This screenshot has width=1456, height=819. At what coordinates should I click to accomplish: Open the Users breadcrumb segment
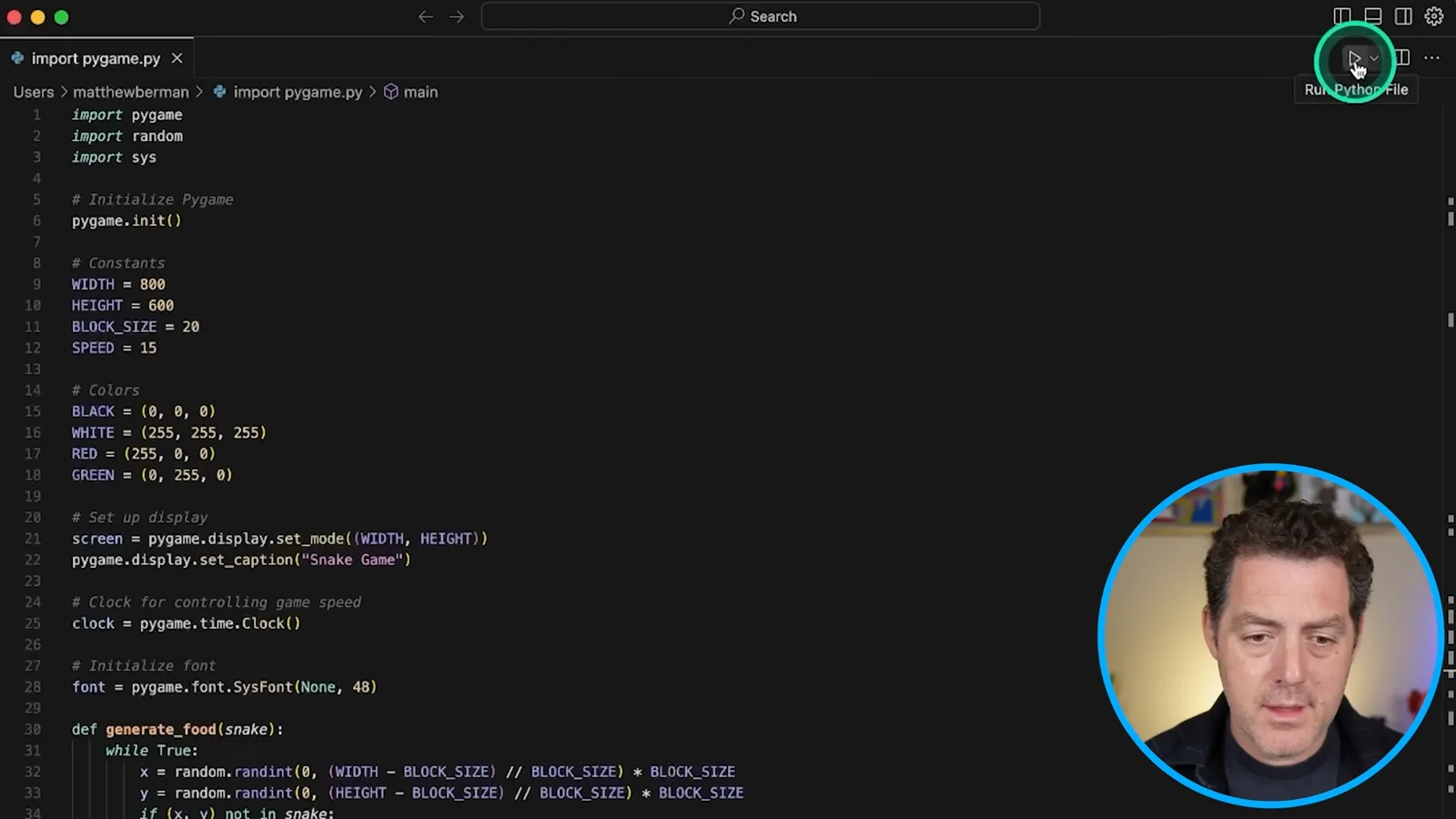[x=34, y=92]
